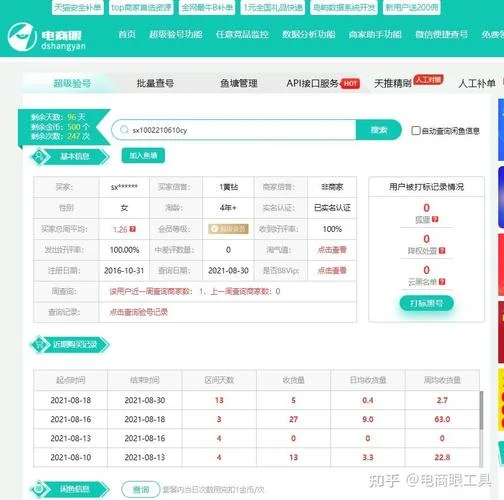Switch to the 超级验号 tab
Image resolution: width=504 pixels, height=500 pixels.
click(72, 83)
